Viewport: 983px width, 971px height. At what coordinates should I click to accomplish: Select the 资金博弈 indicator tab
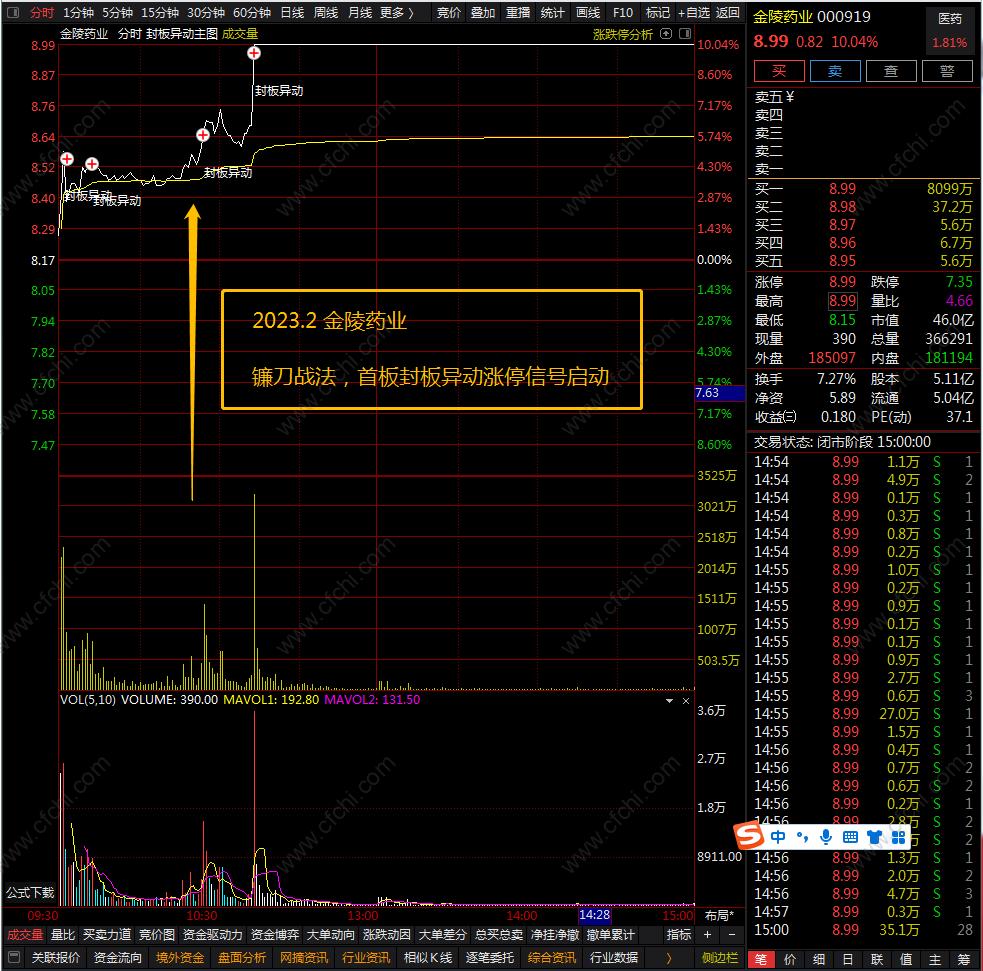click(275, 935)
